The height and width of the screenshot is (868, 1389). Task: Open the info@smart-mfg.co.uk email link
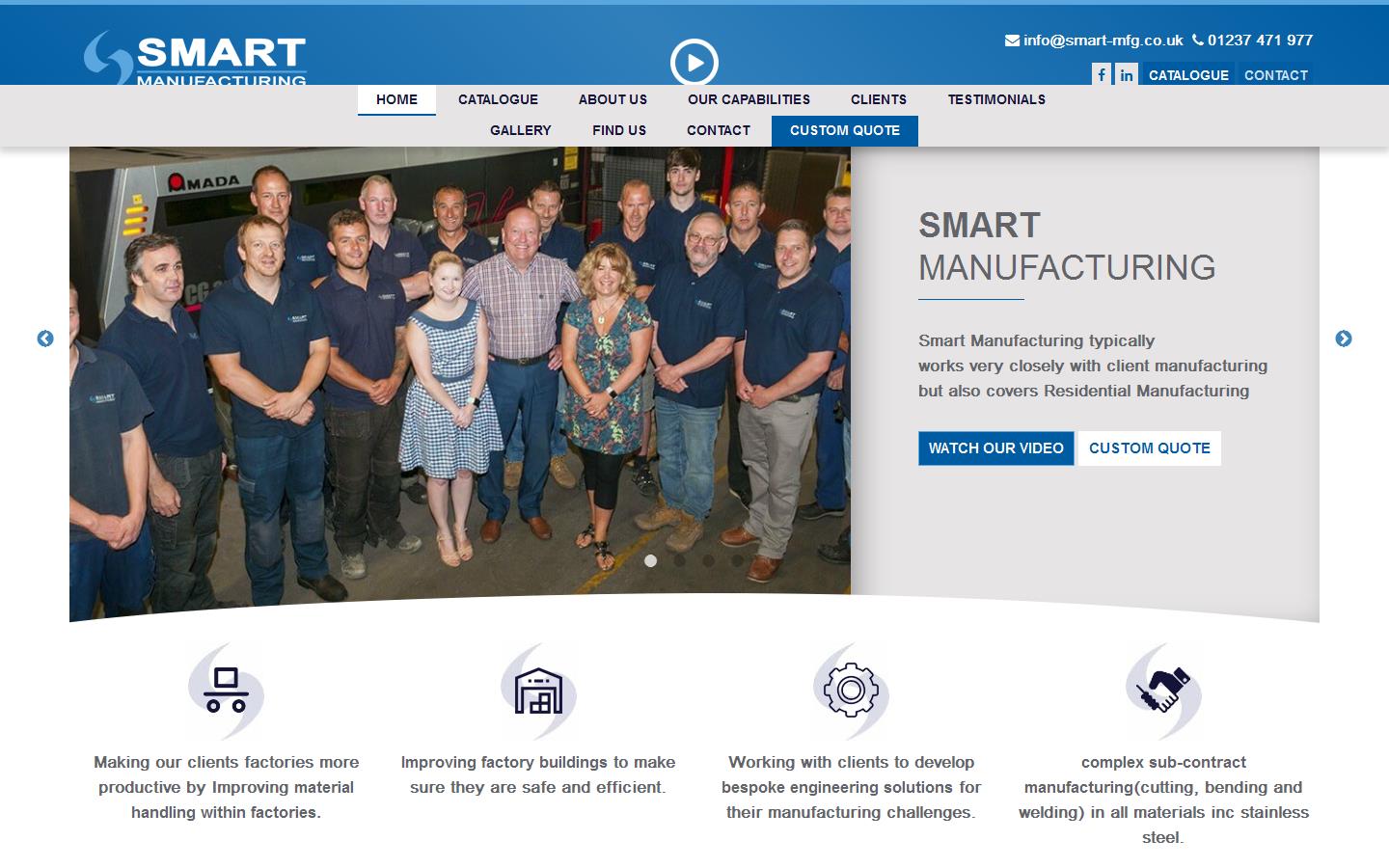pos(1103,40)
